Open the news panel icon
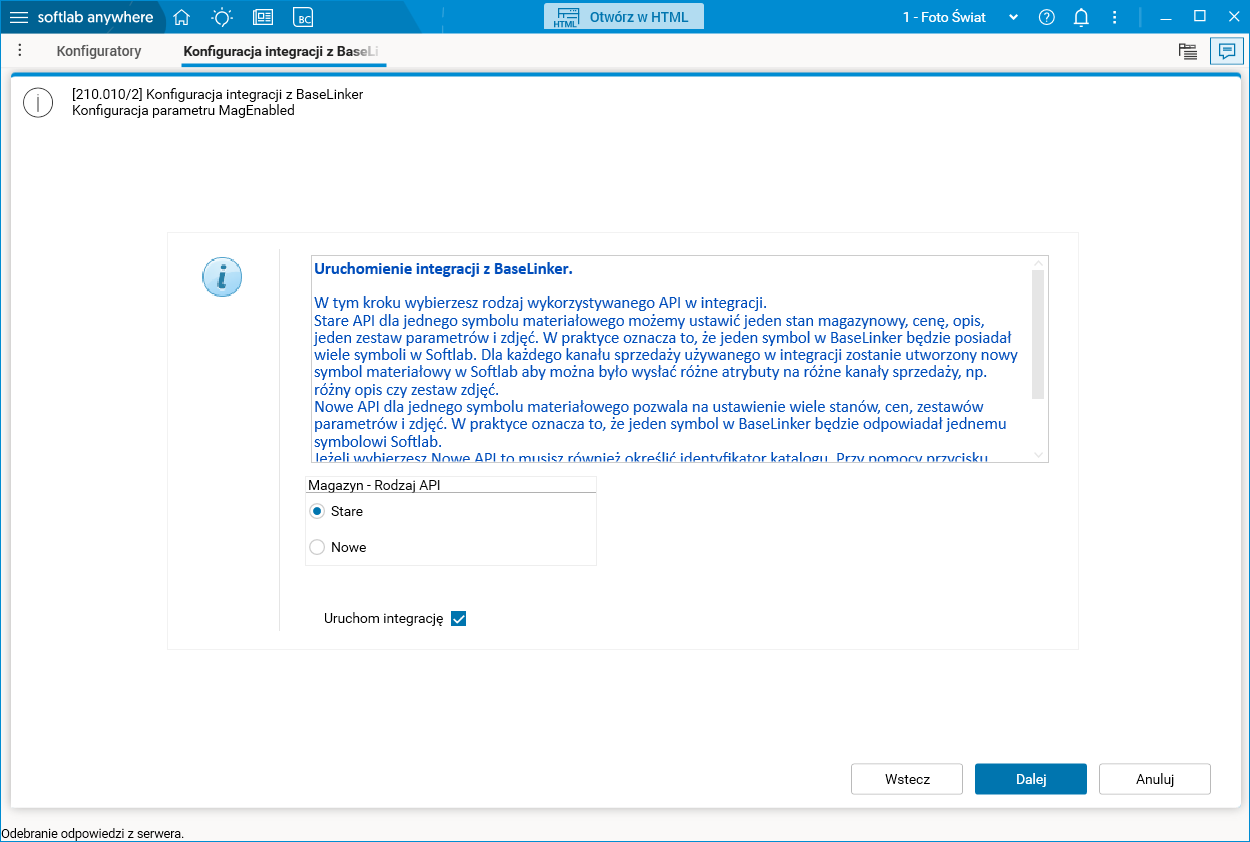 pyautogui.click(x=263, y=17)
